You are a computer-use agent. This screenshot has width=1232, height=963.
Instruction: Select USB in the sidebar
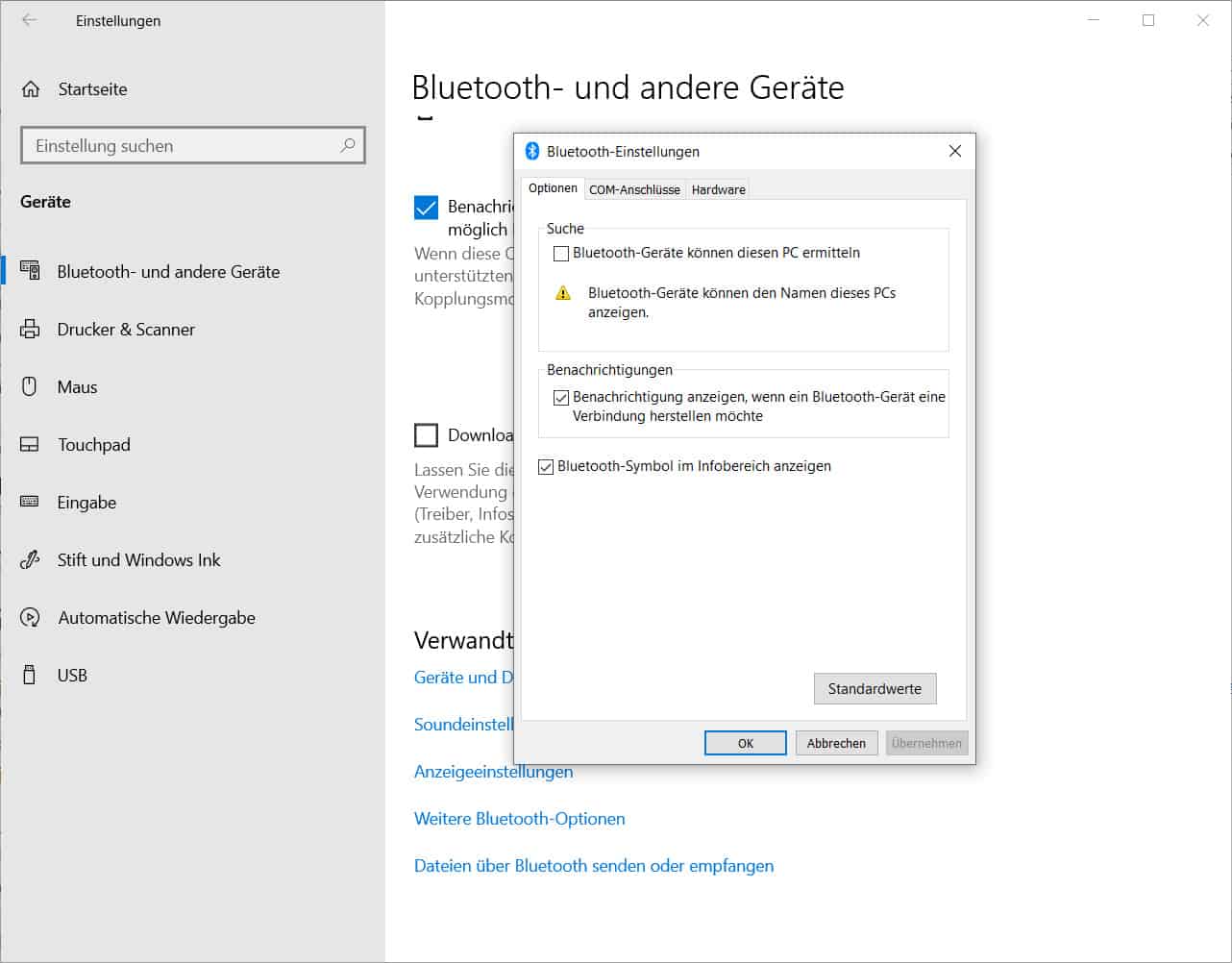192,675
